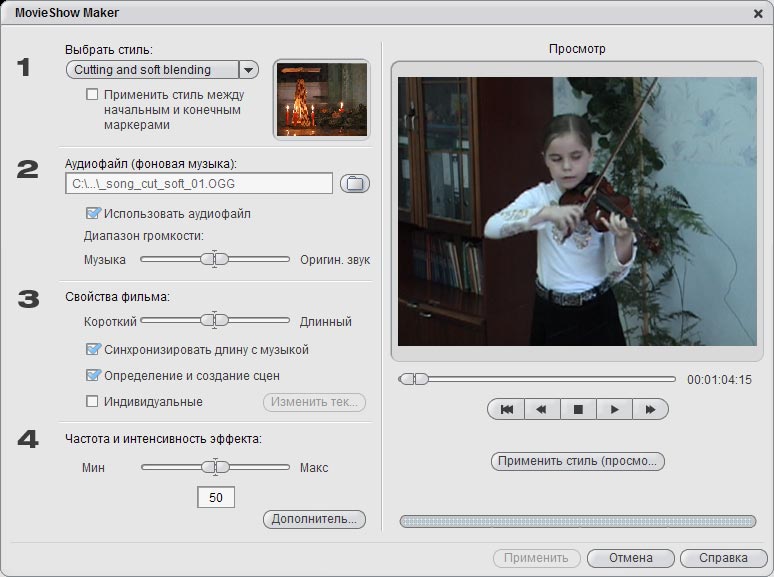Click the Отмена button
The height and width of the screenshot is (577, 774).
[x=630, y=558]
